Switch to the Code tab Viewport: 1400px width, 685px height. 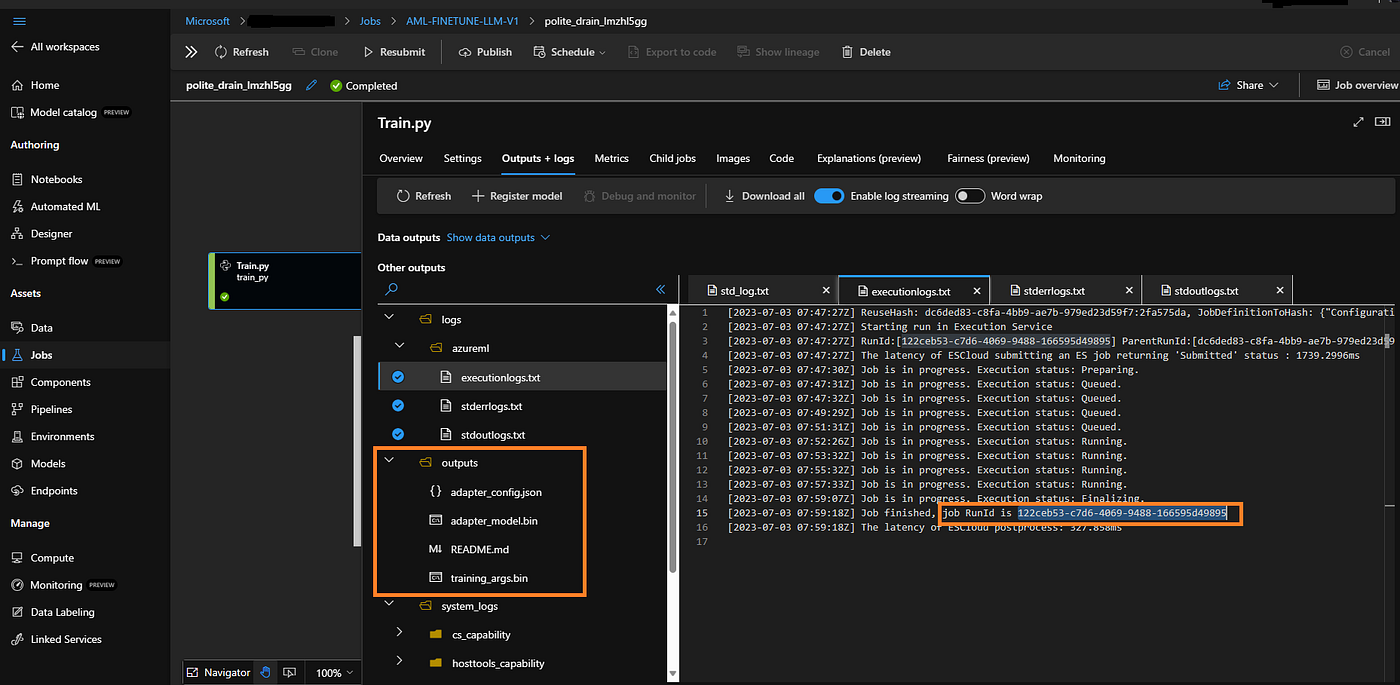(x=782, y=158)
